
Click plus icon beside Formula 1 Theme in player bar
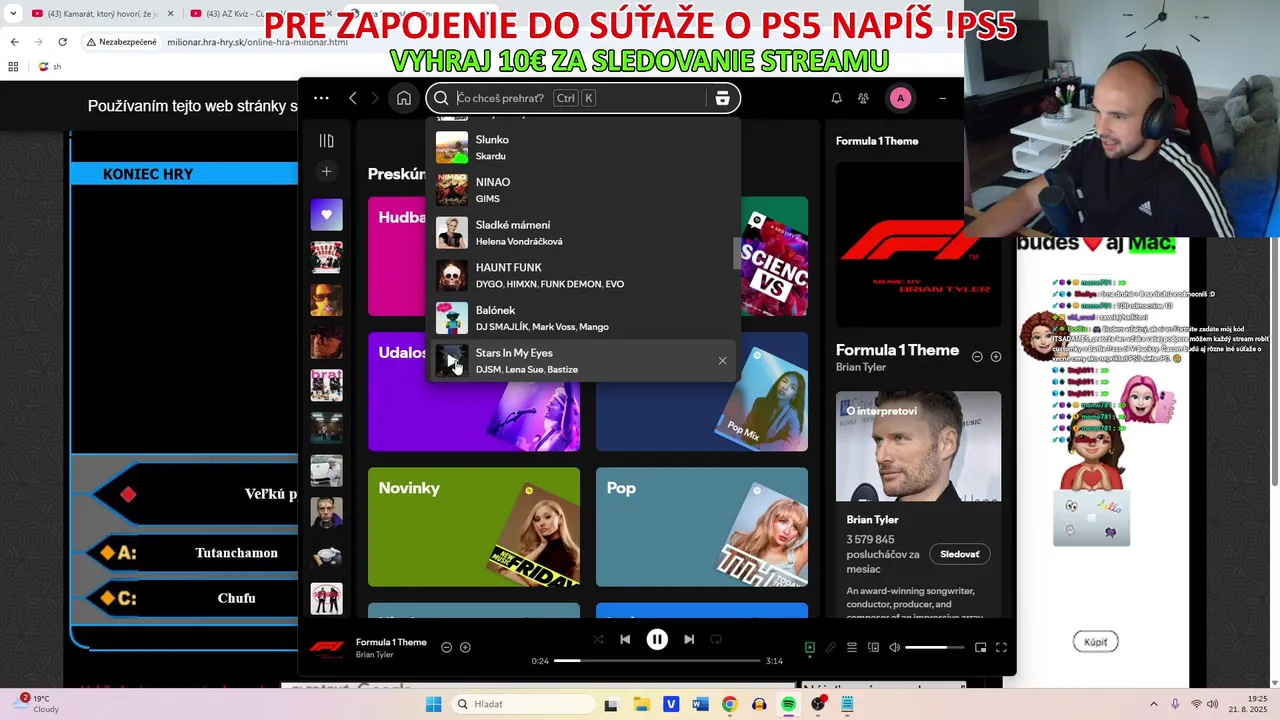point(465,647)
